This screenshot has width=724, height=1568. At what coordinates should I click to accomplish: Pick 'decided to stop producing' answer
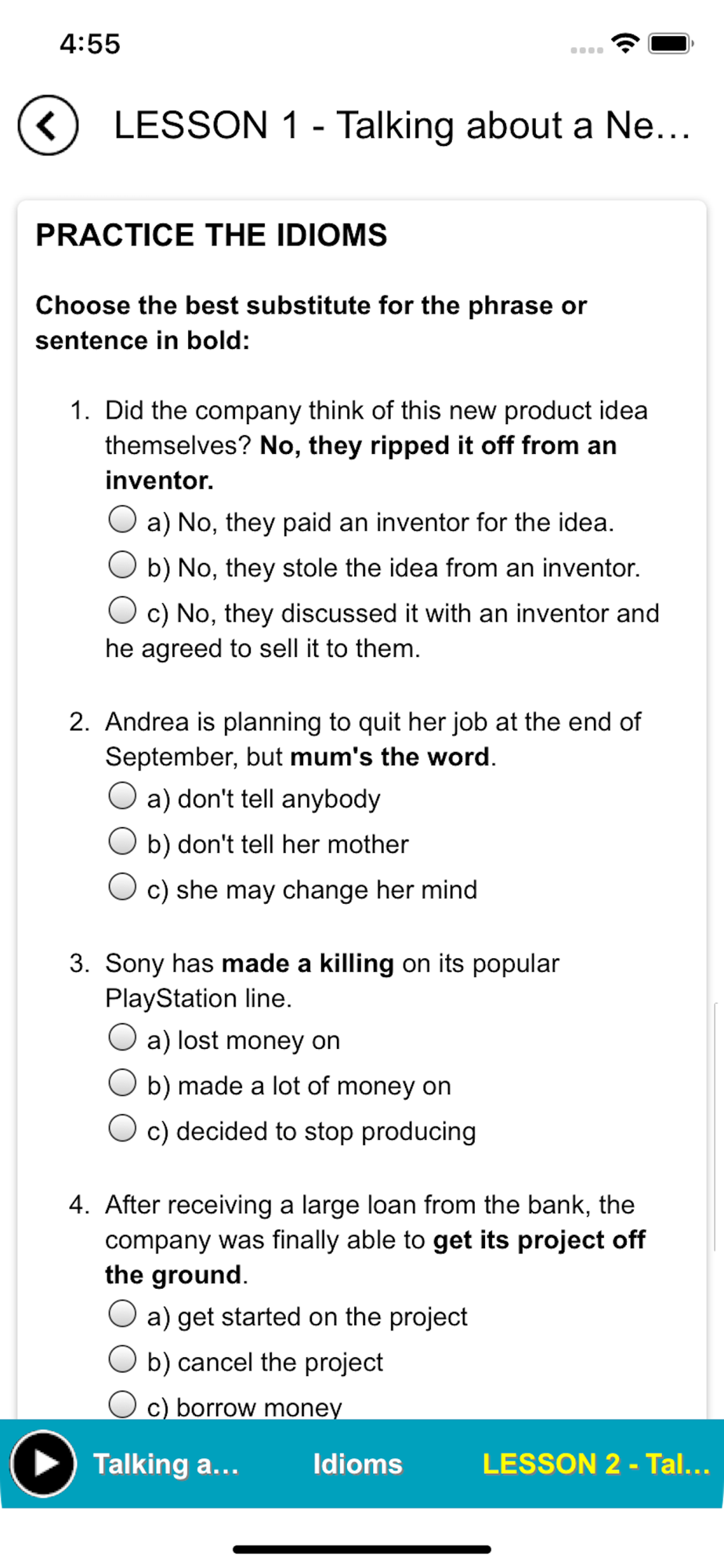coord(122,1128)
